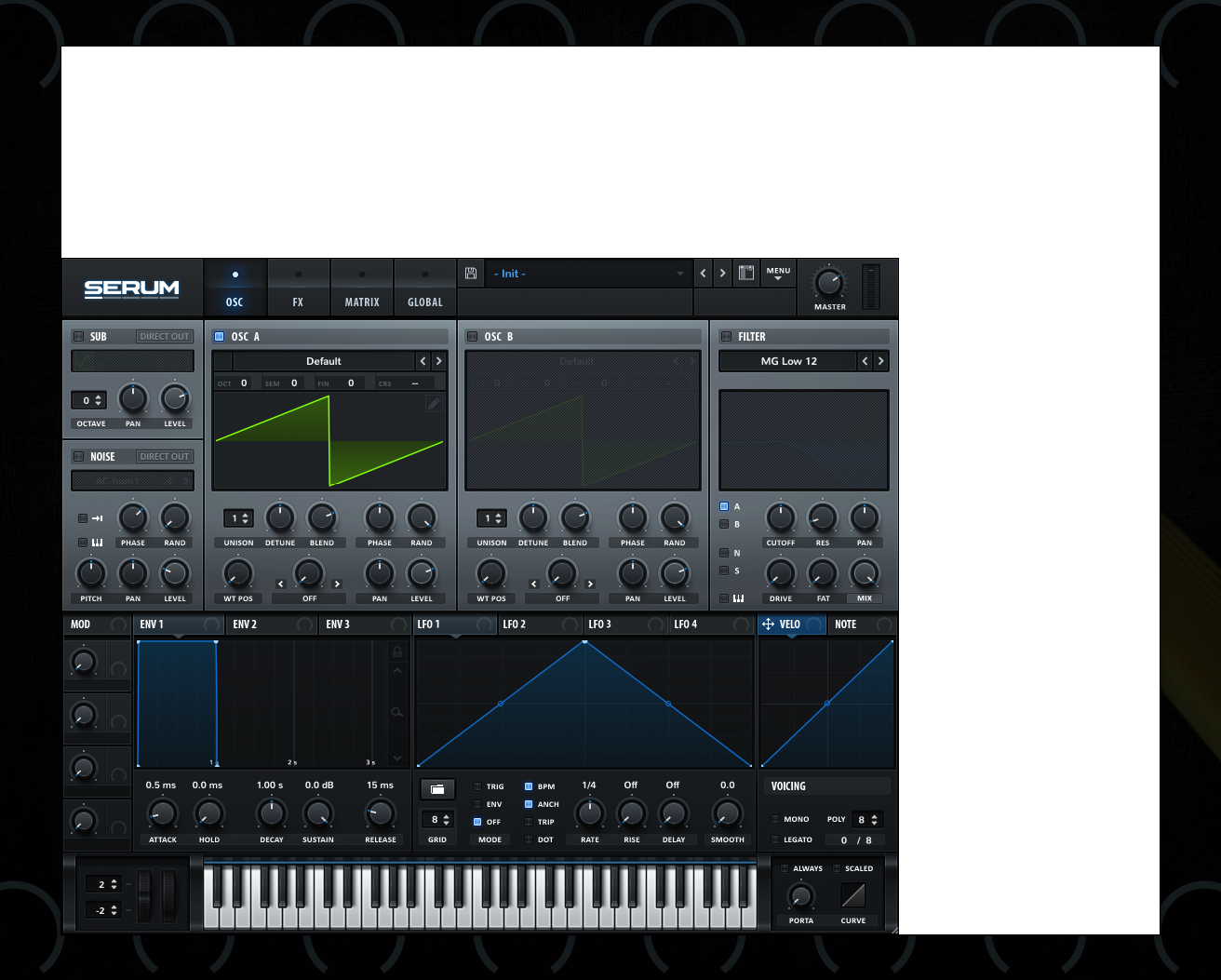Click the ENV 1 ATTACK knob

[162, 814]
